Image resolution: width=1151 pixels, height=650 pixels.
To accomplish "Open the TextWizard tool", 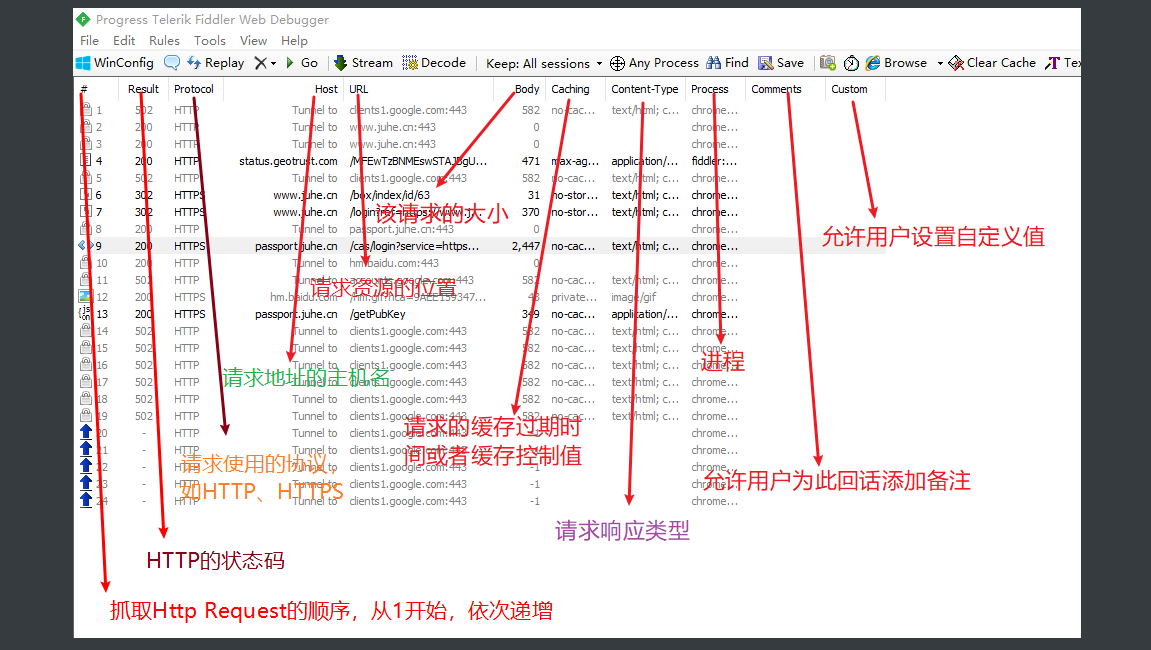I will [x=1063, y=63].
